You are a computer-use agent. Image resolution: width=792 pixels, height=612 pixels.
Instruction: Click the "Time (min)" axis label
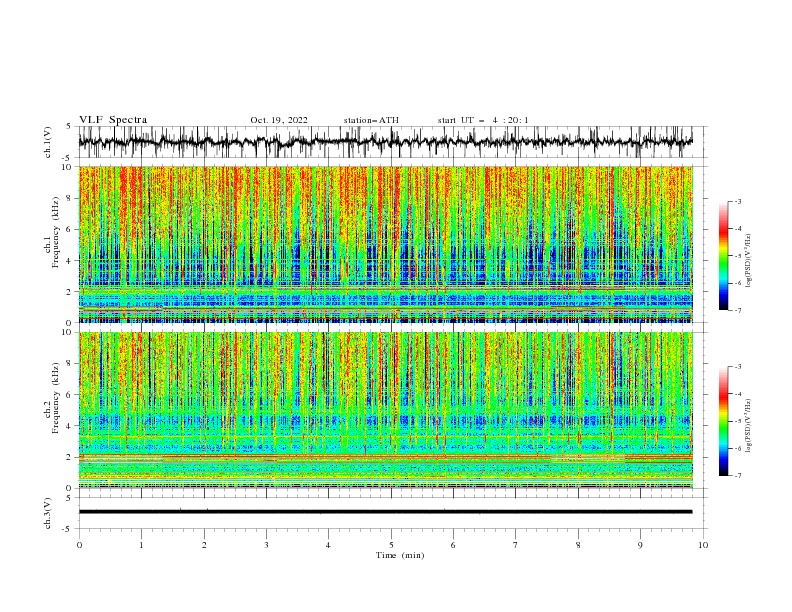coord(400,555)
